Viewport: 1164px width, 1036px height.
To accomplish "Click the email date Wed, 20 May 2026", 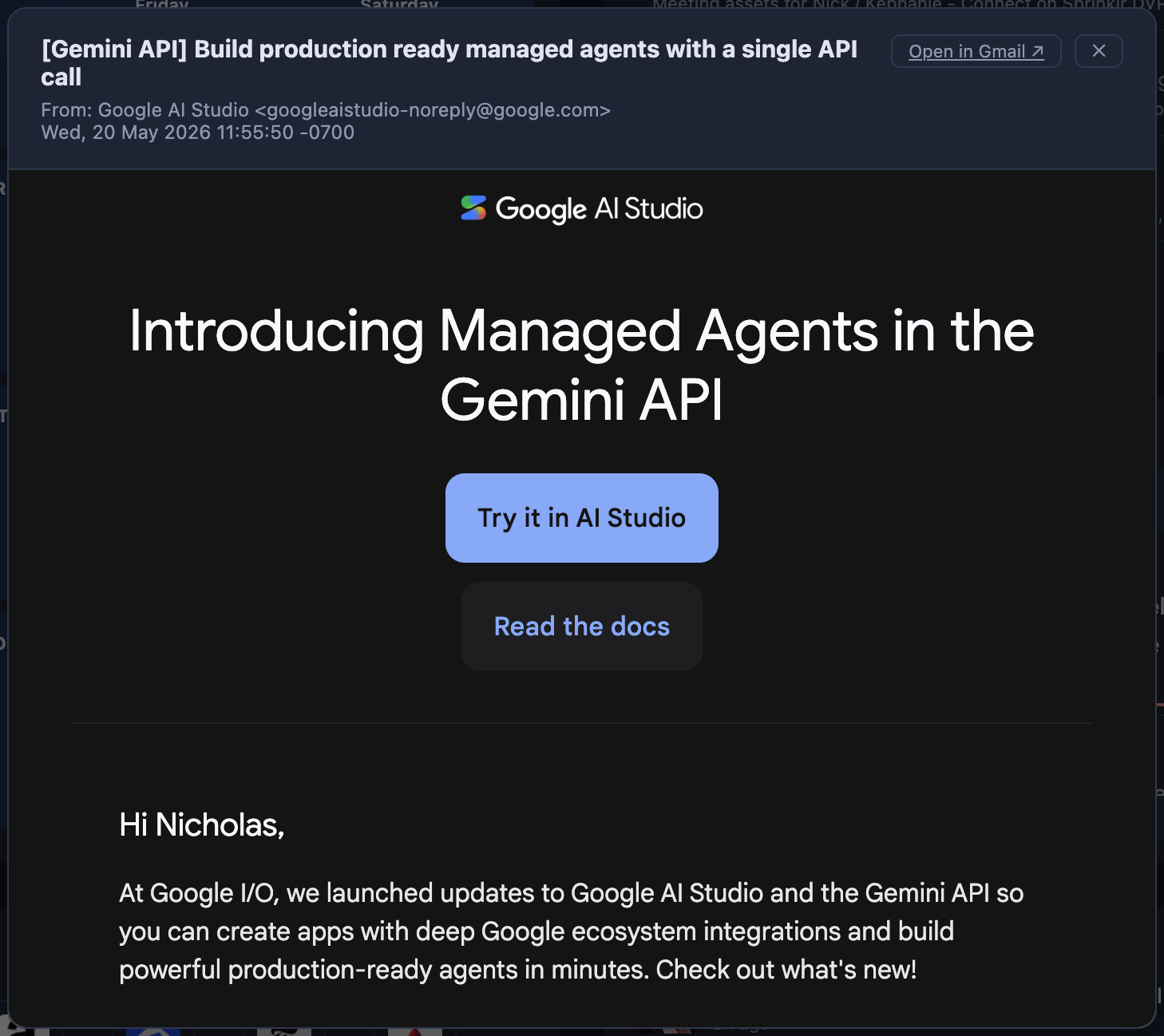I will pos(198,132).
